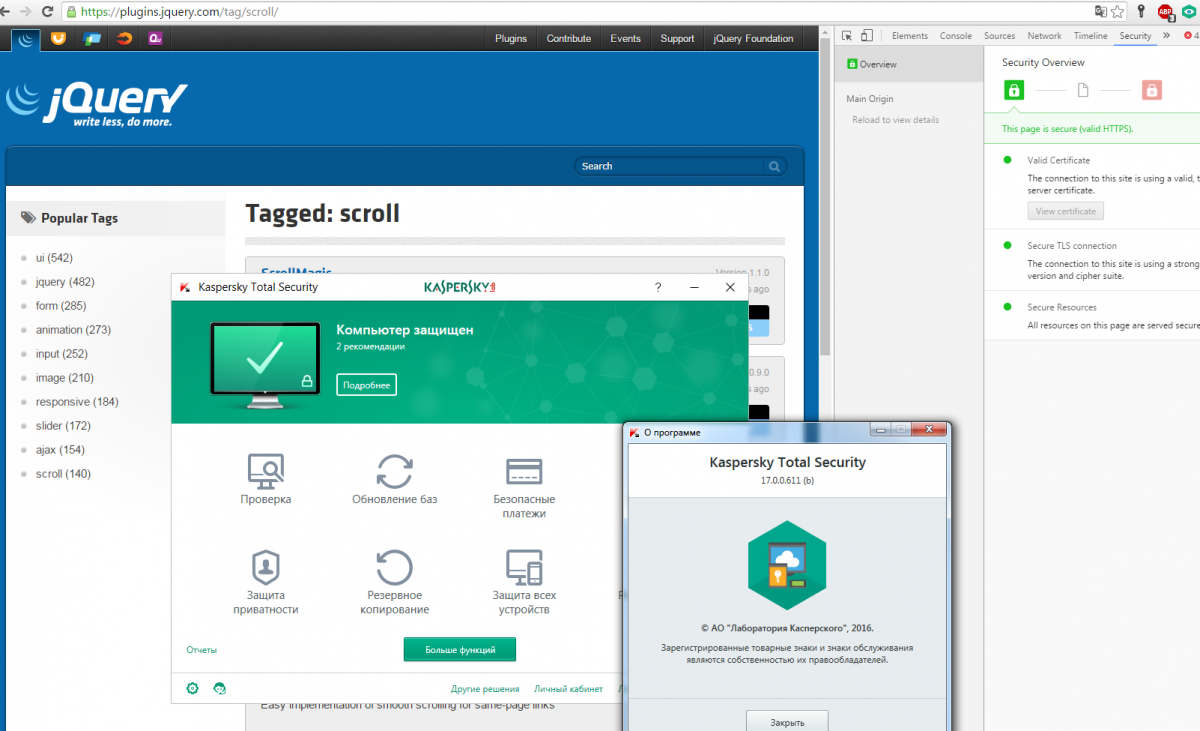
Task: Open the Translate icon in the address bar
Action: 1101,12
